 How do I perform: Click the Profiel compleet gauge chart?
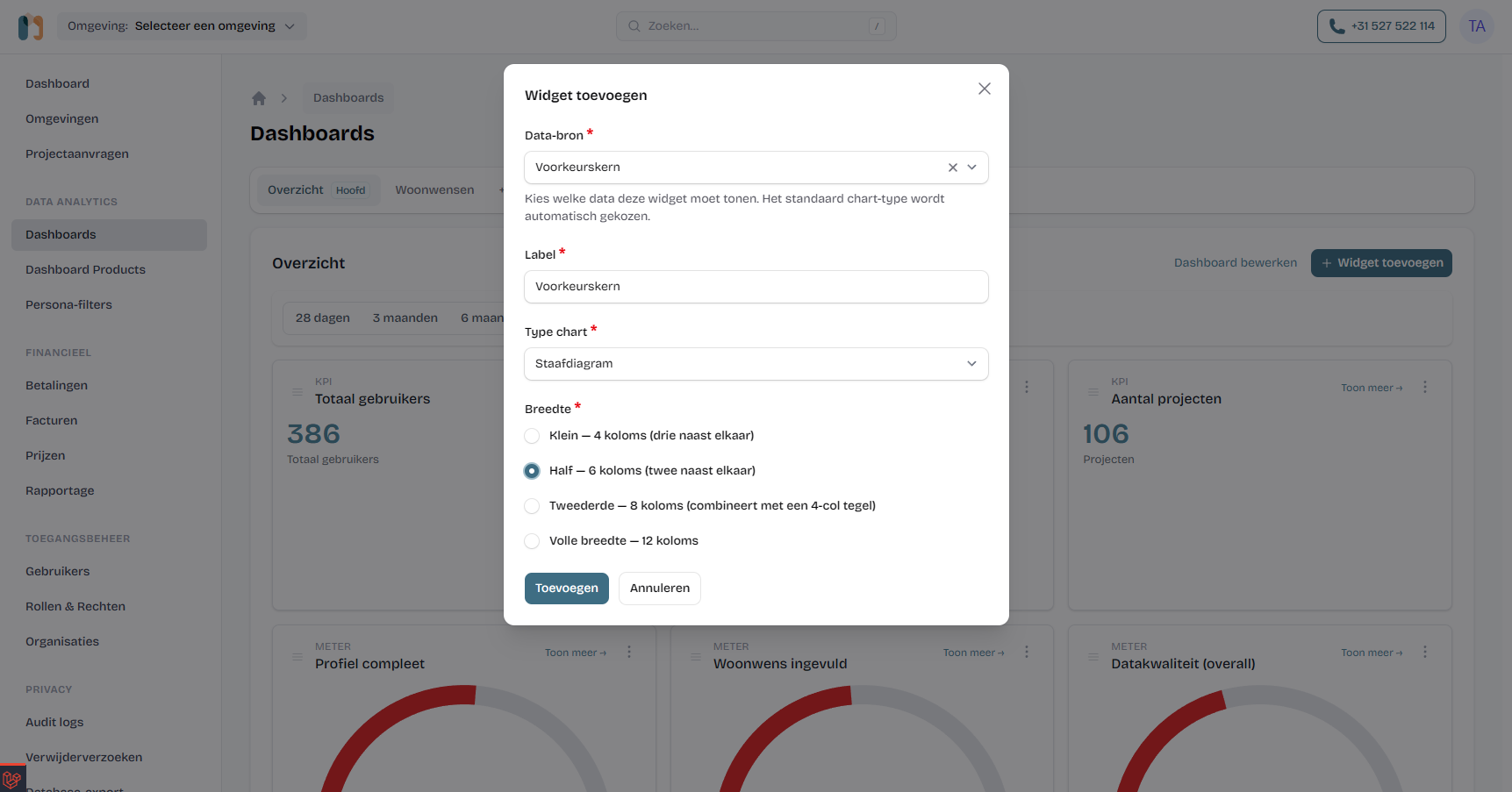(464, 738)
